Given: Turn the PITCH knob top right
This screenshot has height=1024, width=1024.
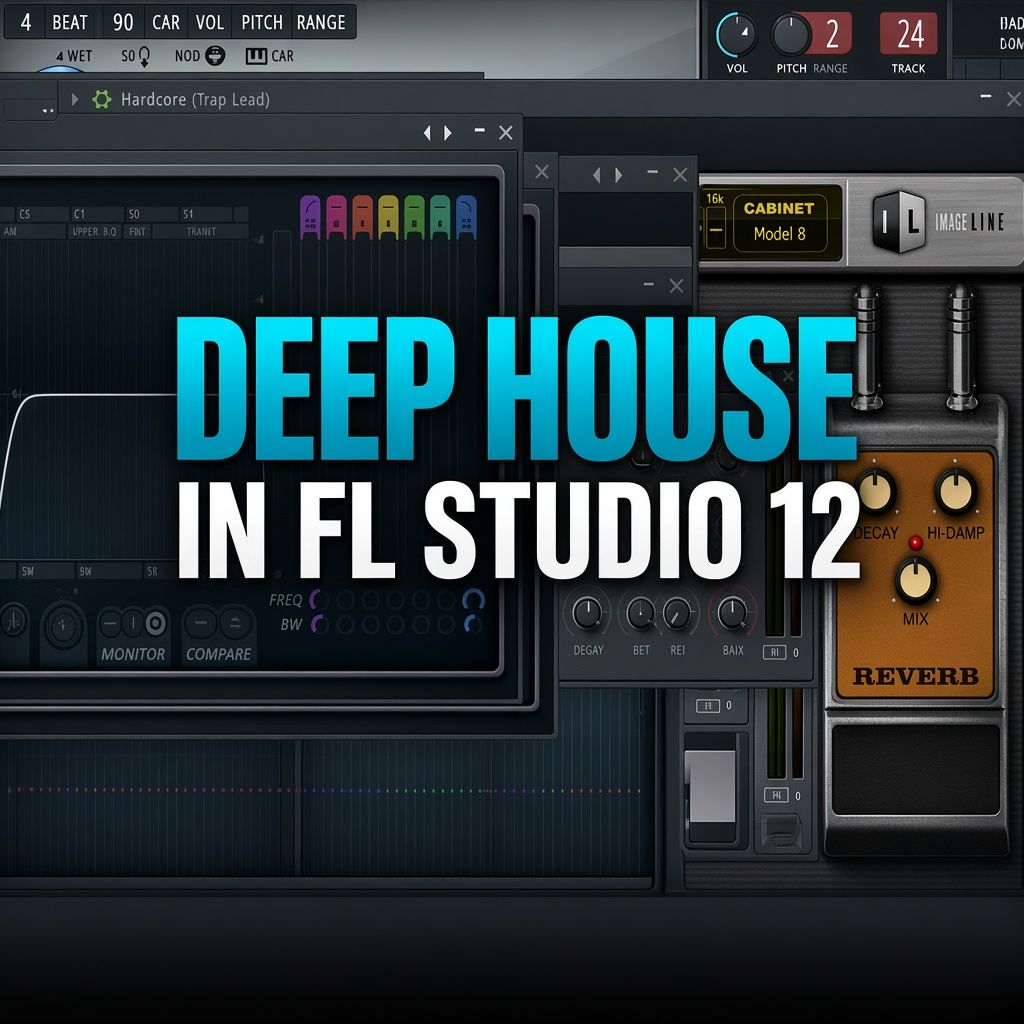Looking at the screenshot, I should coord(791,34).
